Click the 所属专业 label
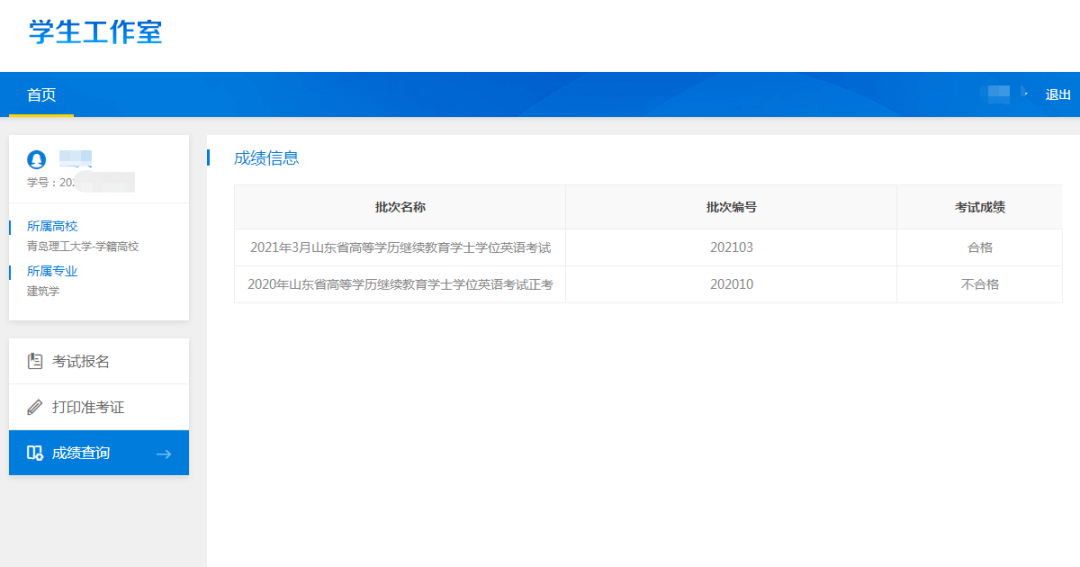 pyautogui.click(x=52, y=271)
